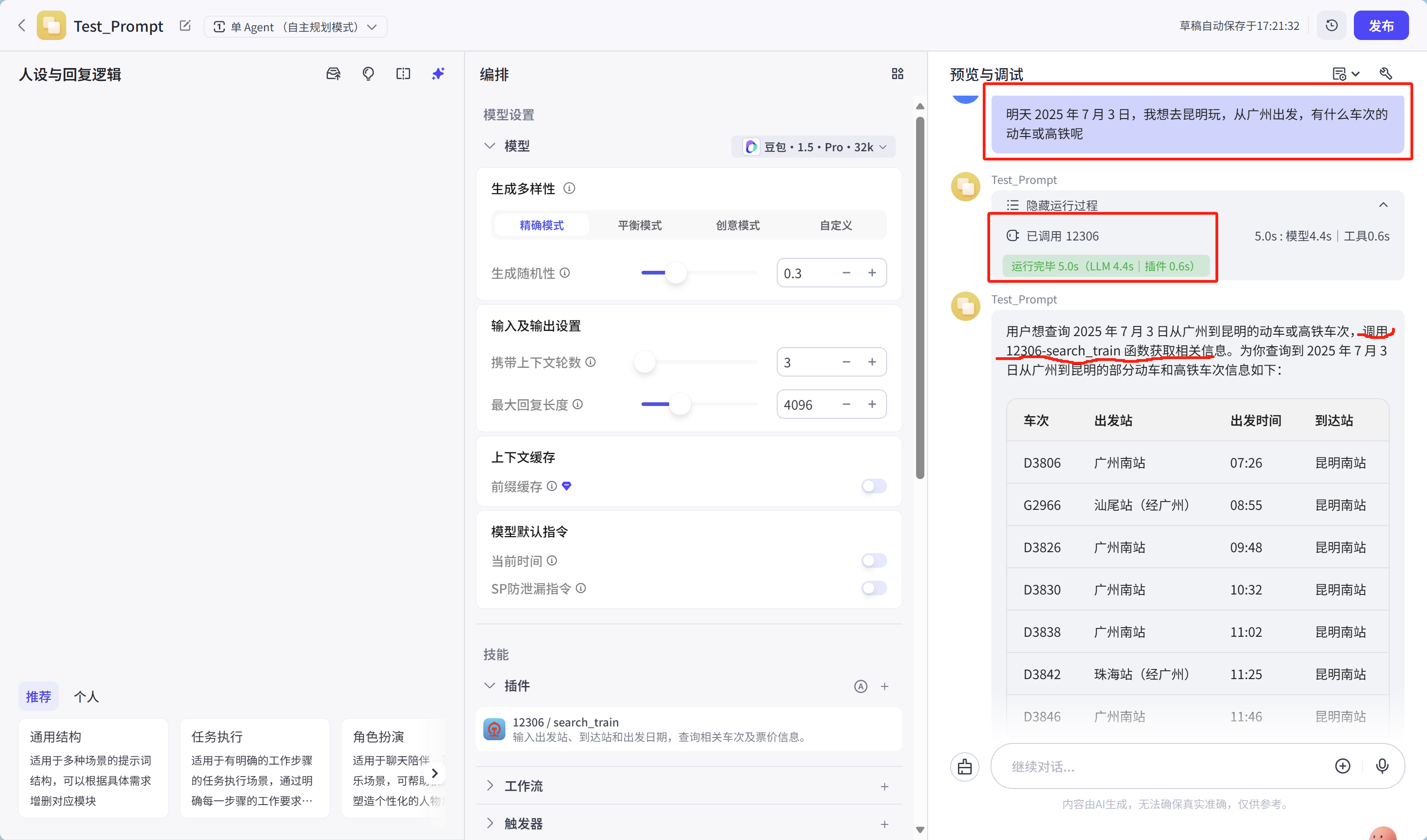Expand the 工作流 section
This screenshot has height=840, width=1427.
tap(490, 786)
